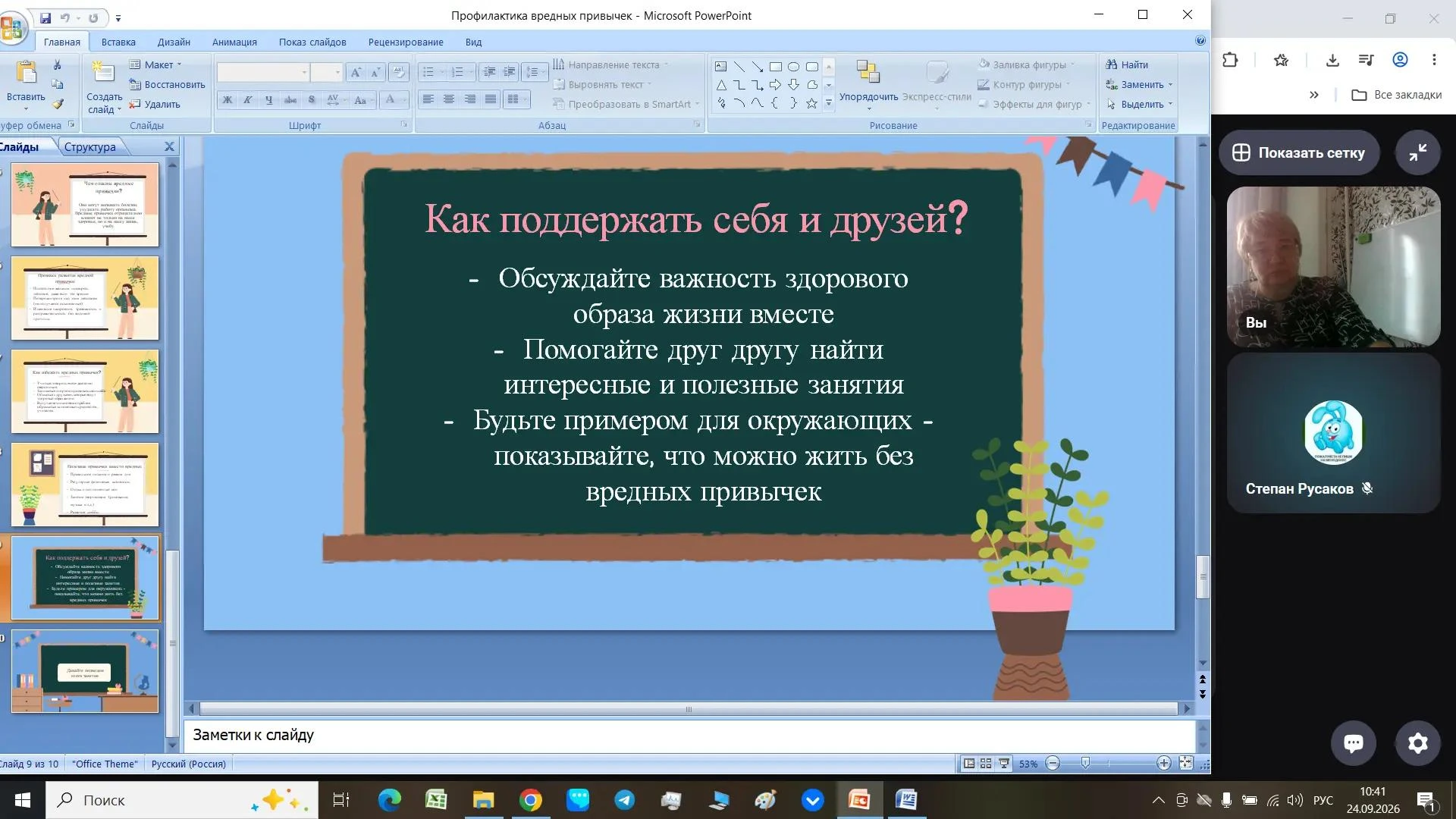Screen dimensions: 1456x819
Task: Toggle underline formatting (Ч)
Action: [x=269, y=99]
